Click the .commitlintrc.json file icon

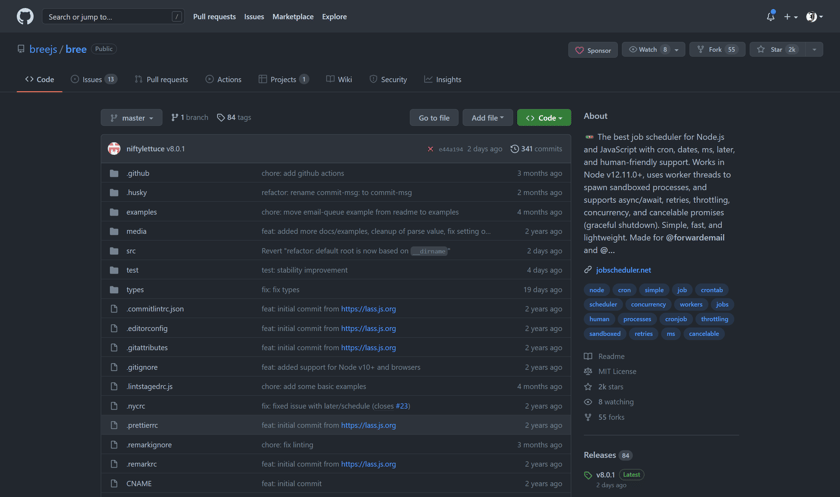114,309
